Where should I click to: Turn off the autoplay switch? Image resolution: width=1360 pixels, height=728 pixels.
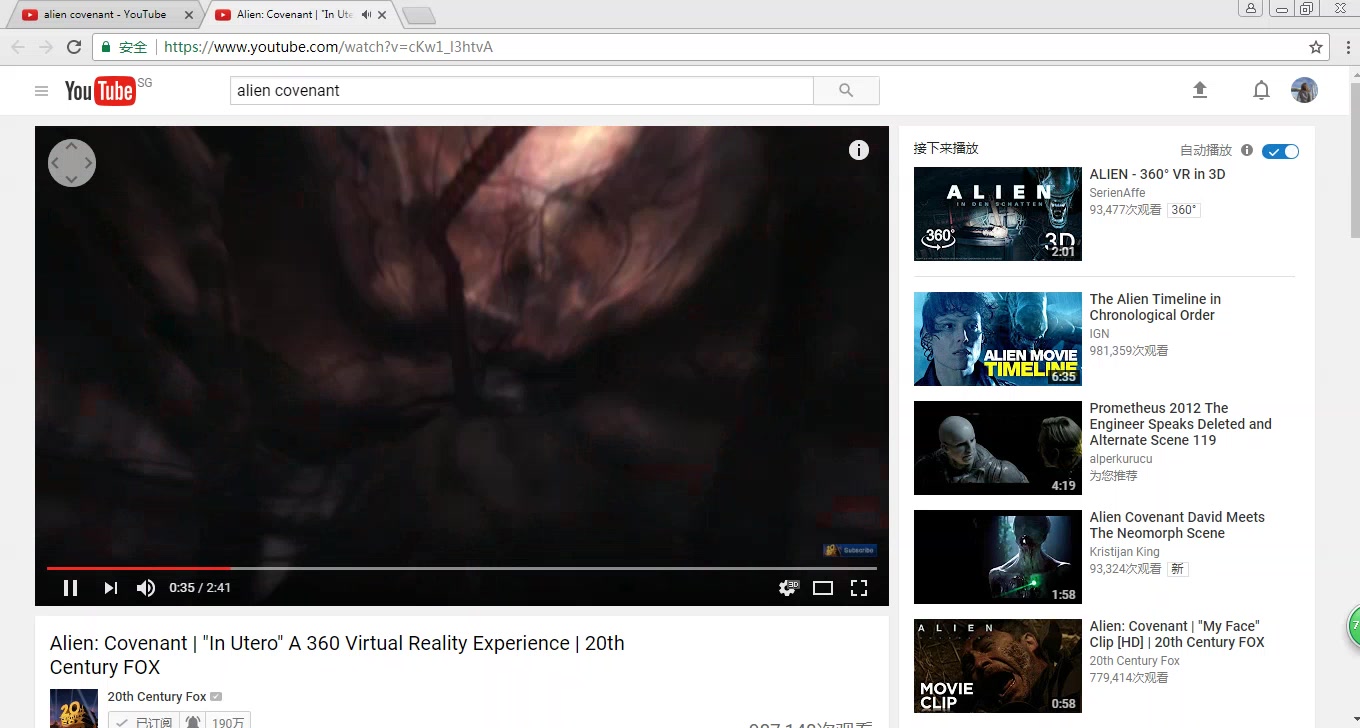click(x=1280, y=151)
